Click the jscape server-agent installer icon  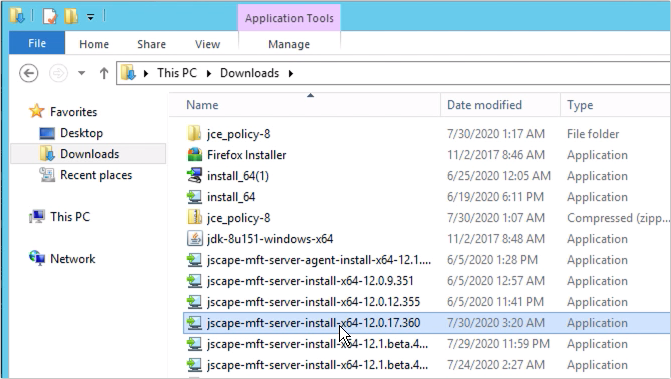click(x=194, y=260)
